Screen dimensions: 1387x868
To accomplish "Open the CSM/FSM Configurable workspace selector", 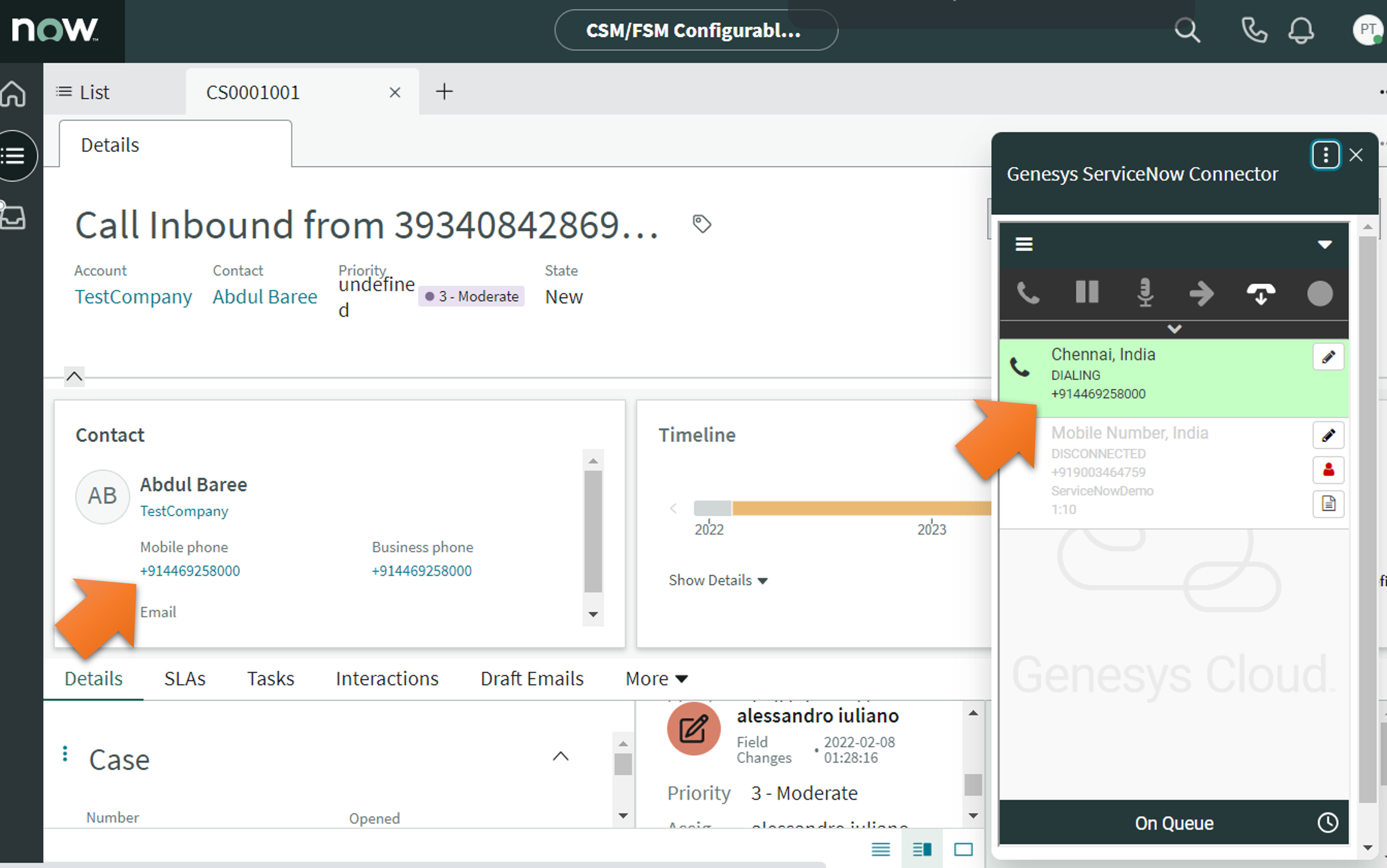I will [x=695, y=30].
